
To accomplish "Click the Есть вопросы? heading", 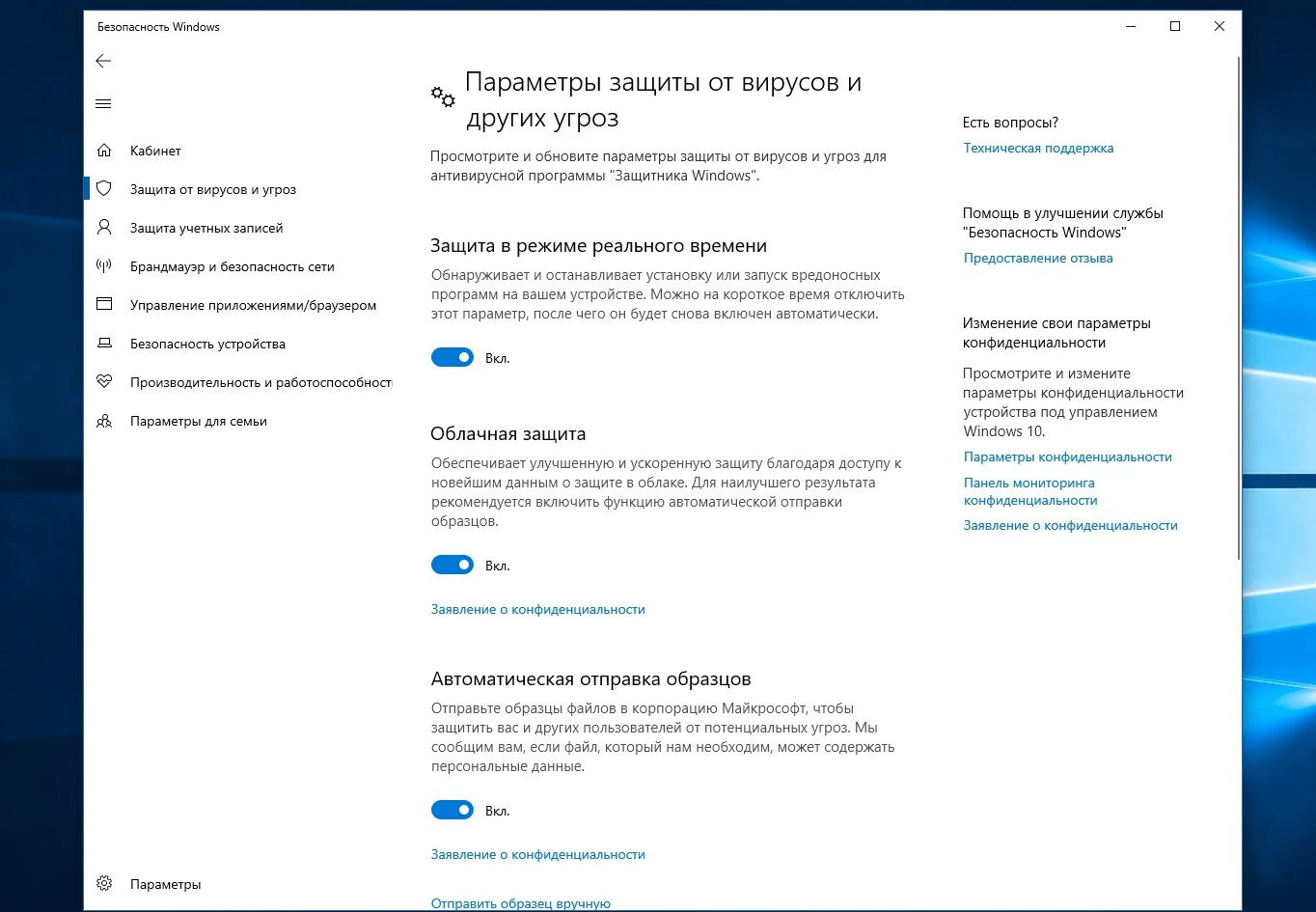I will (x=1010, y=123).
